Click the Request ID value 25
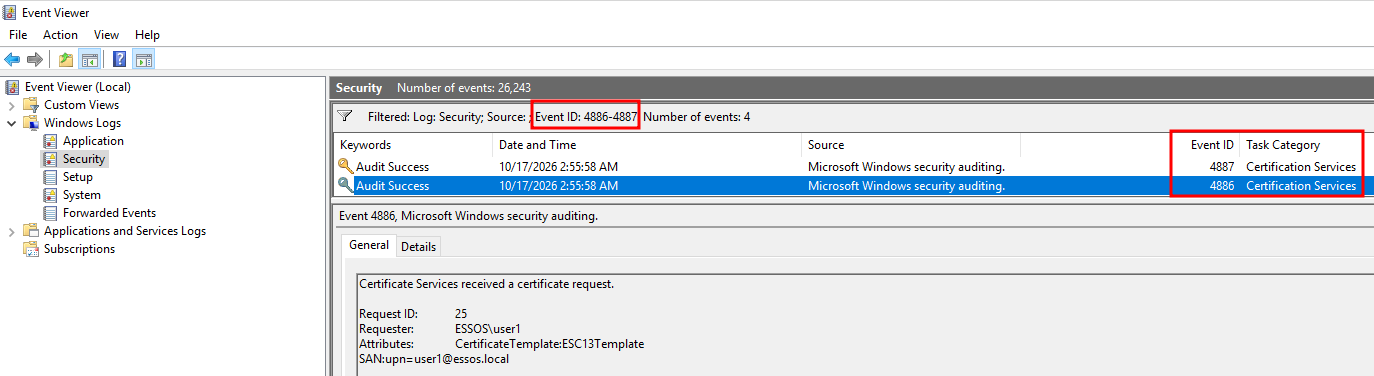The width and height of the screenshot is (1374, 376). pyautogui.click(x=461, y=314)
